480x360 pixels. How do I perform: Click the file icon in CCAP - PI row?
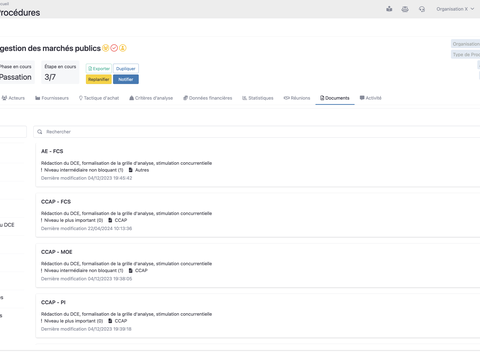click(110, 321)
